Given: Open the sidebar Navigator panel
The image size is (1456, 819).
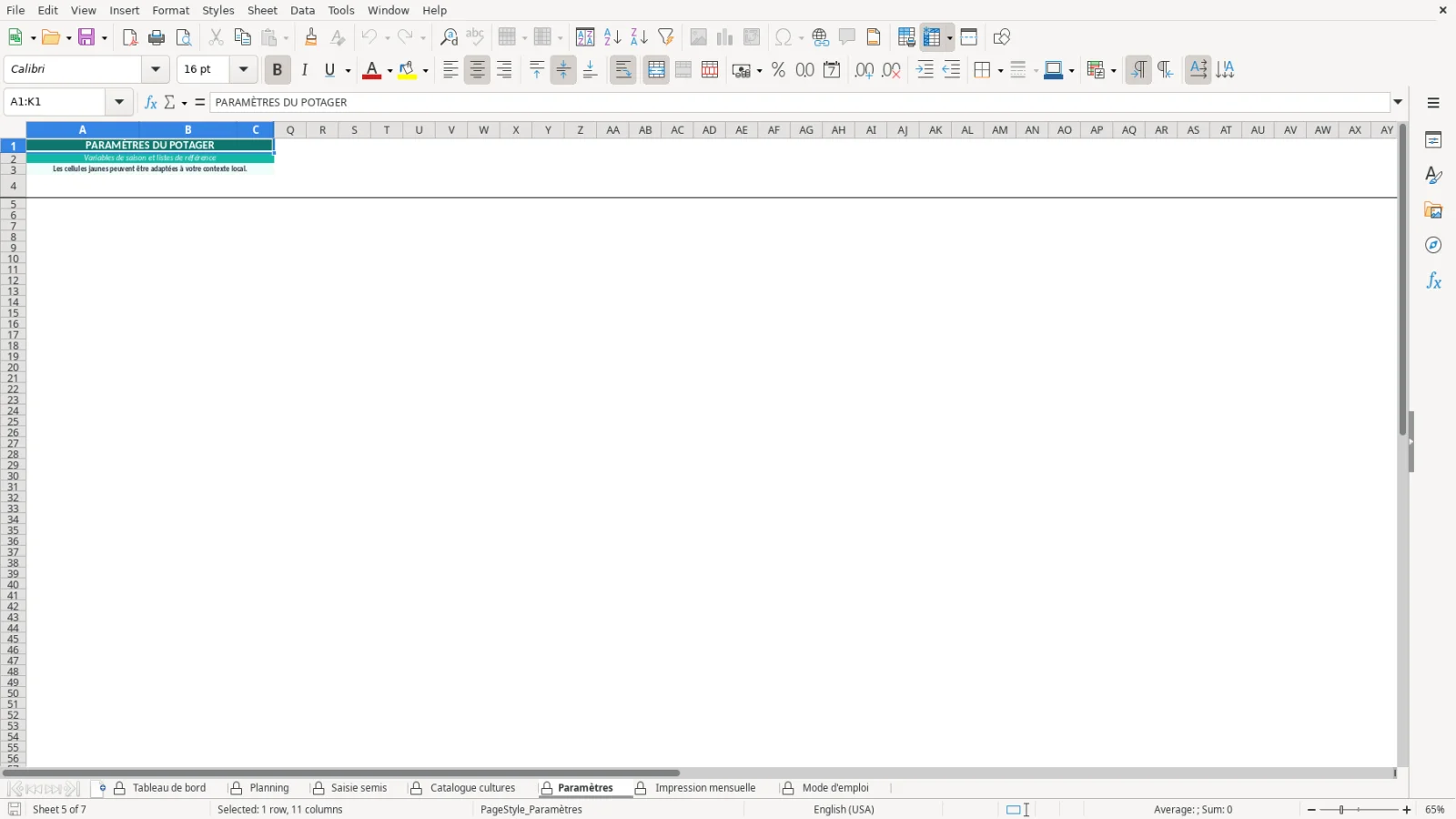Looking at the screenshot, I should pyautogui.click(x=1433, y=246).
